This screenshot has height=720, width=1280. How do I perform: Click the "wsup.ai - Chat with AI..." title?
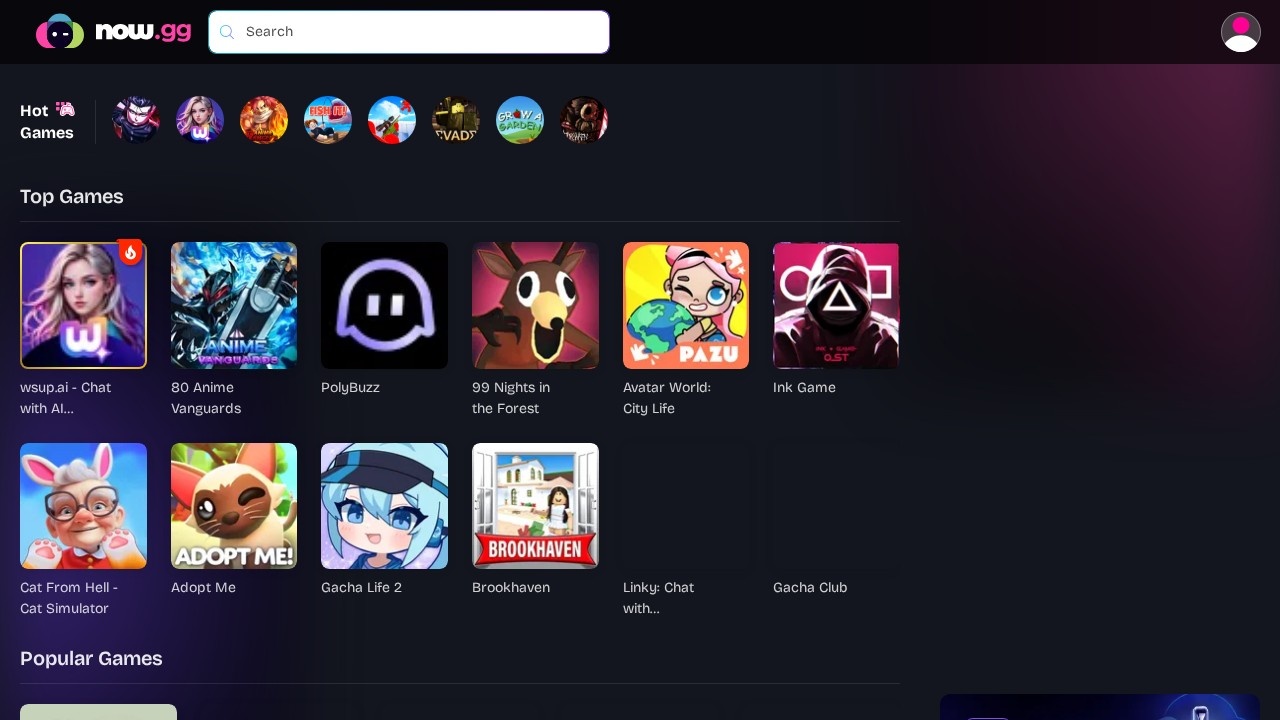click(66, 398)
